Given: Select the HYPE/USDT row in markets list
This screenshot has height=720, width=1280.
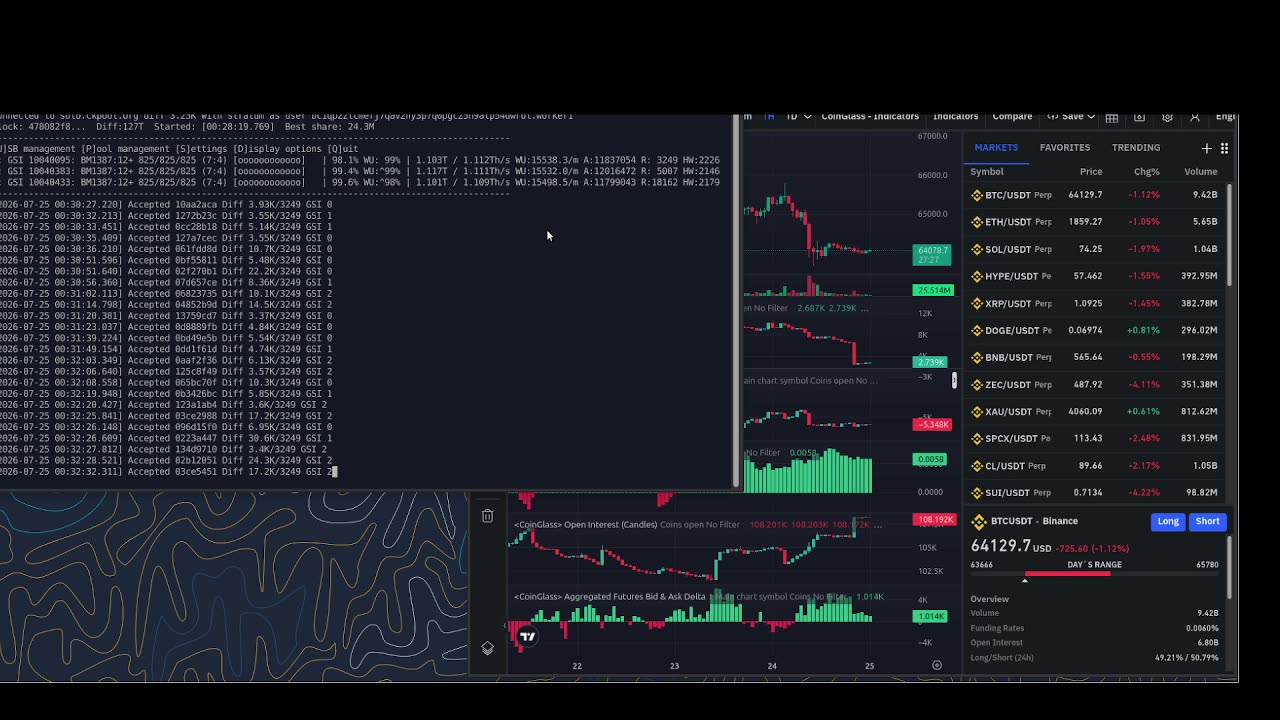Looking at the screenshot, I should coord(1095,276).
